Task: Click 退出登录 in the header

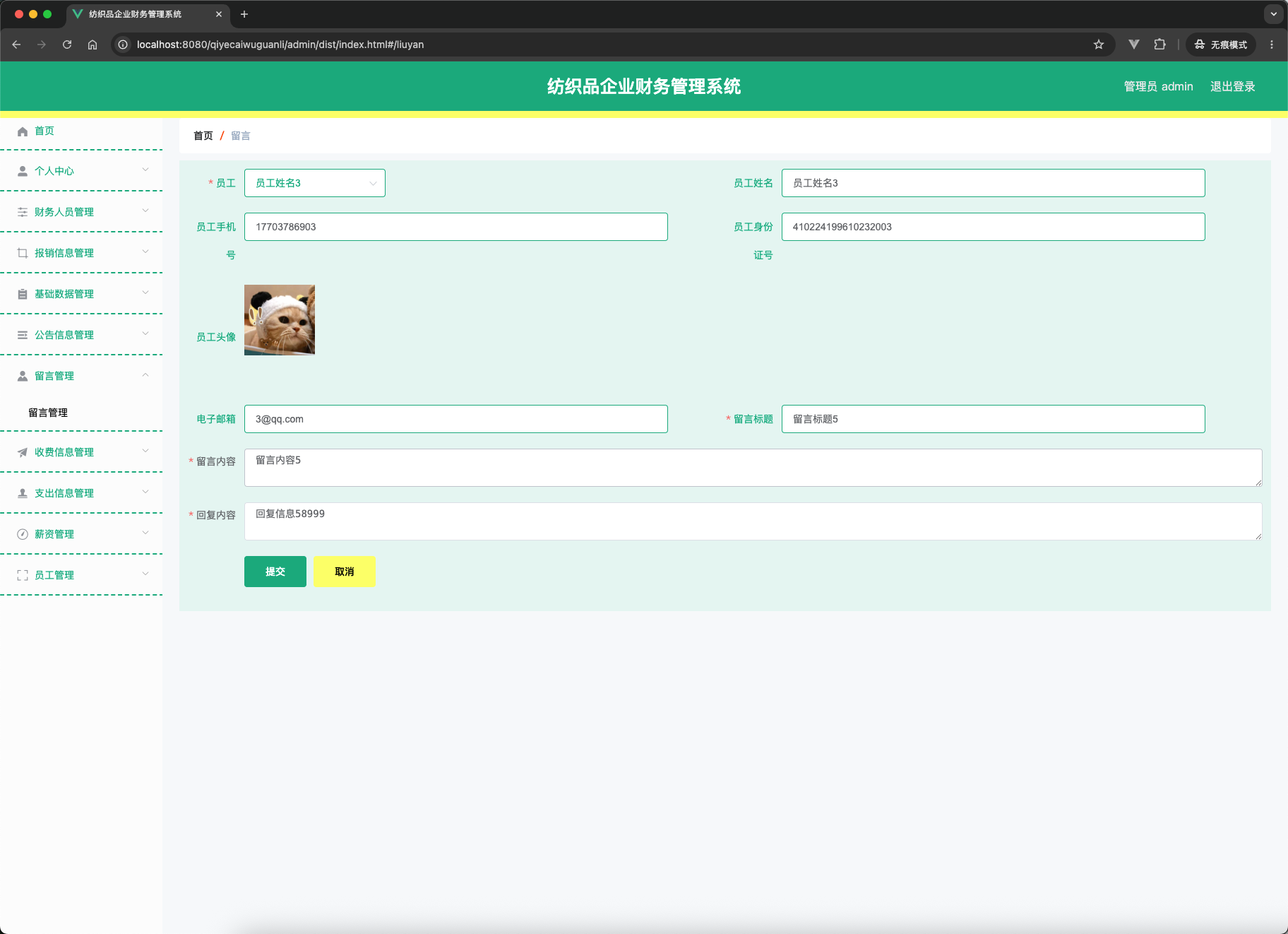Action: point(1233,86)
